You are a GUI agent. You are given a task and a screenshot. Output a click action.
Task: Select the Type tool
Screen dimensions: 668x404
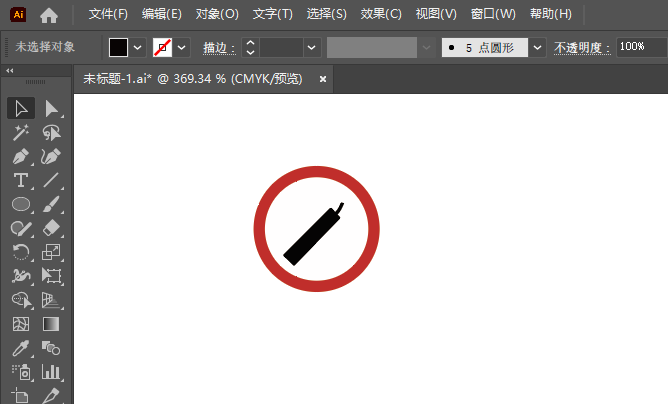(21, 180)
